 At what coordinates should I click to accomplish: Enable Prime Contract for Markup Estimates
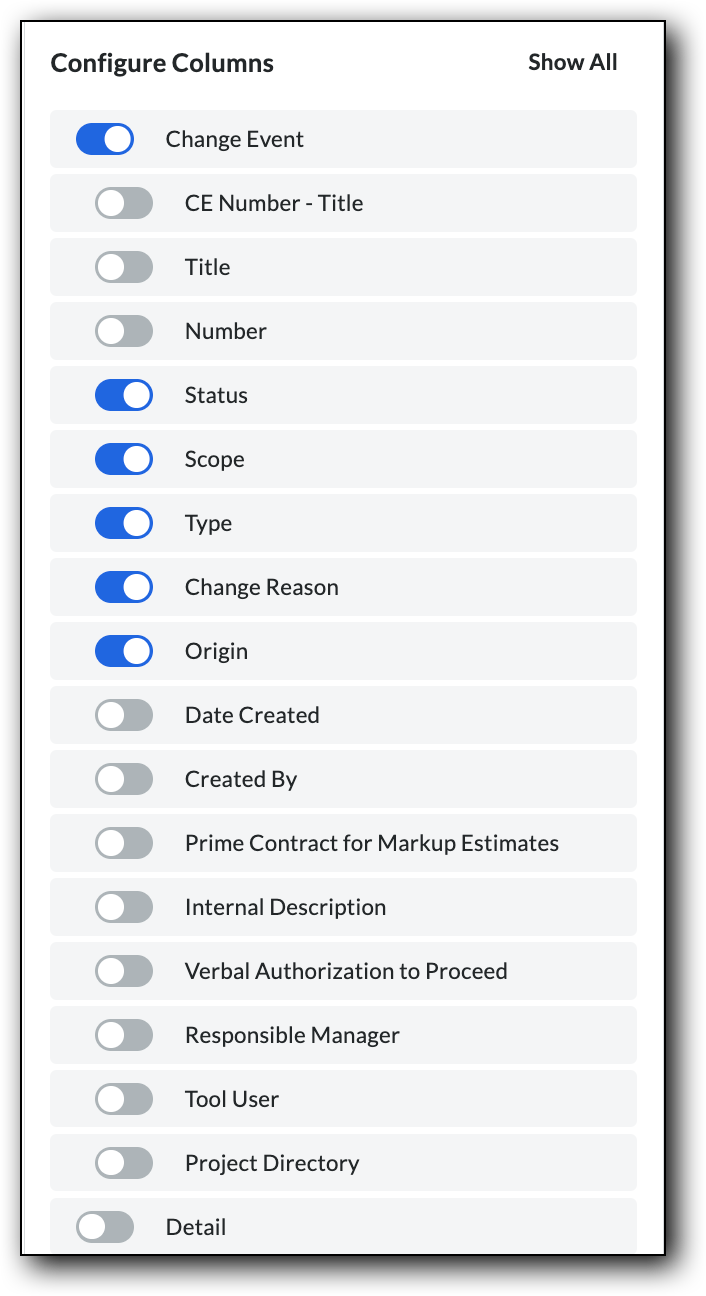tap(123, 843)
